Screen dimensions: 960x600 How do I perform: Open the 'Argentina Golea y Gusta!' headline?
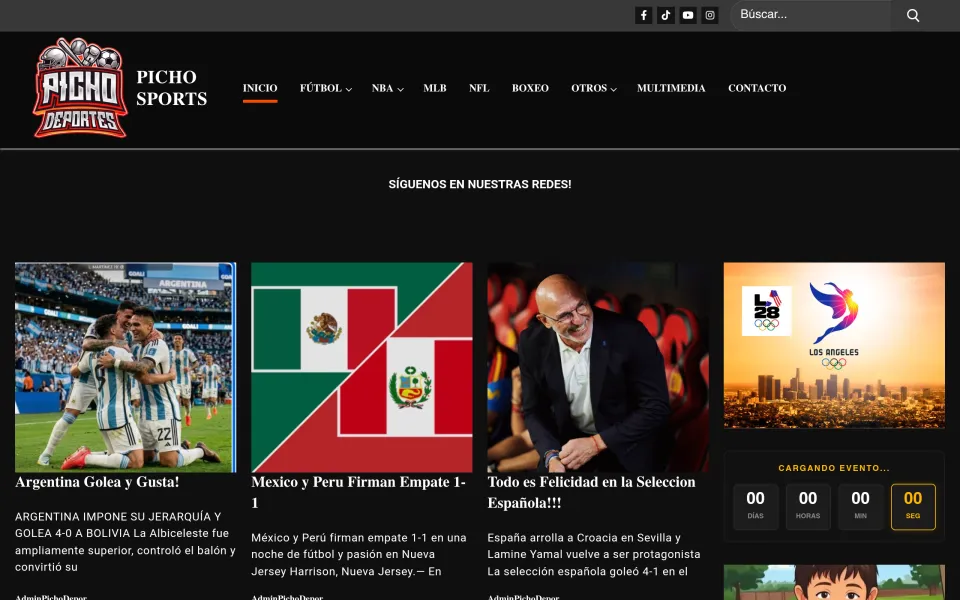tap(97, 482)
